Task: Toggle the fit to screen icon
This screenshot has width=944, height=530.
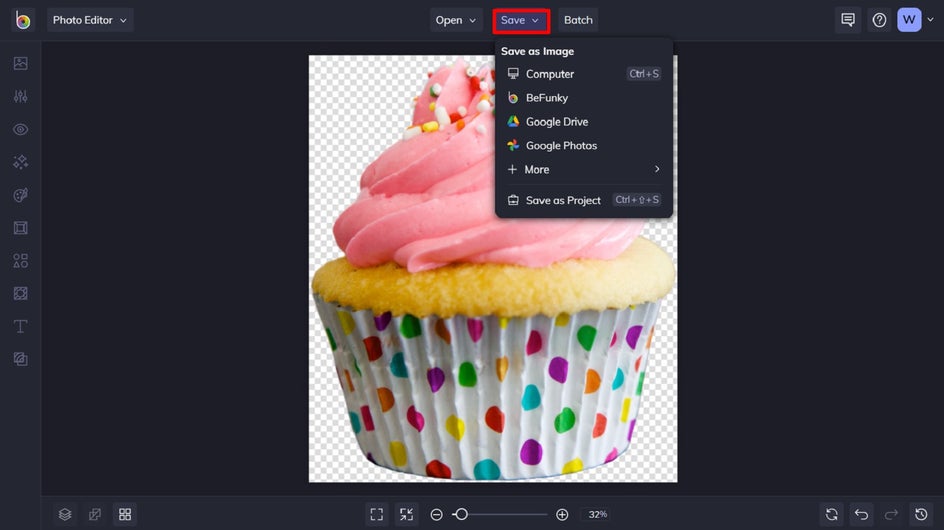Action: 406,514
